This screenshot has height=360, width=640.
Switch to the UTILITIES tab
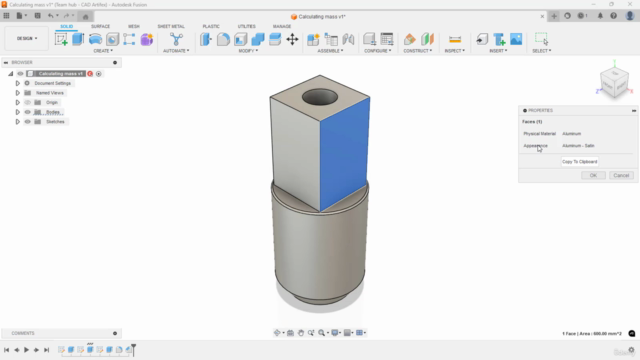247,26
